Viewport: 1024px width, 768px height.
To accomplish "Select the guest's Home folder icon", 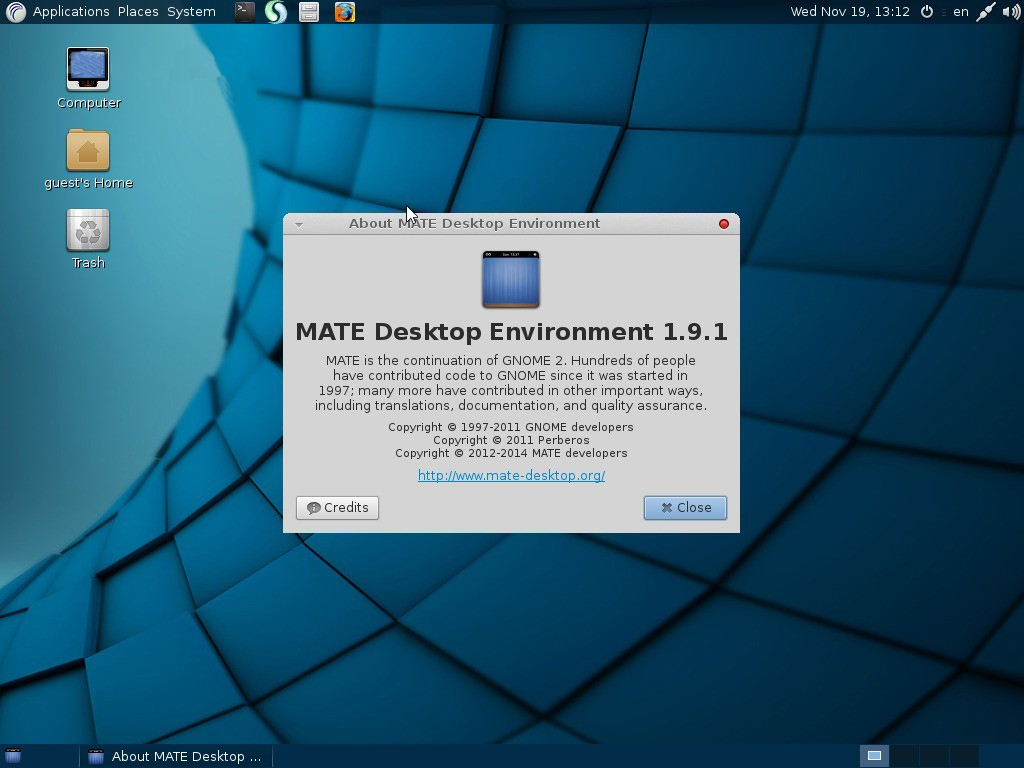I will [x=88, y=159].
